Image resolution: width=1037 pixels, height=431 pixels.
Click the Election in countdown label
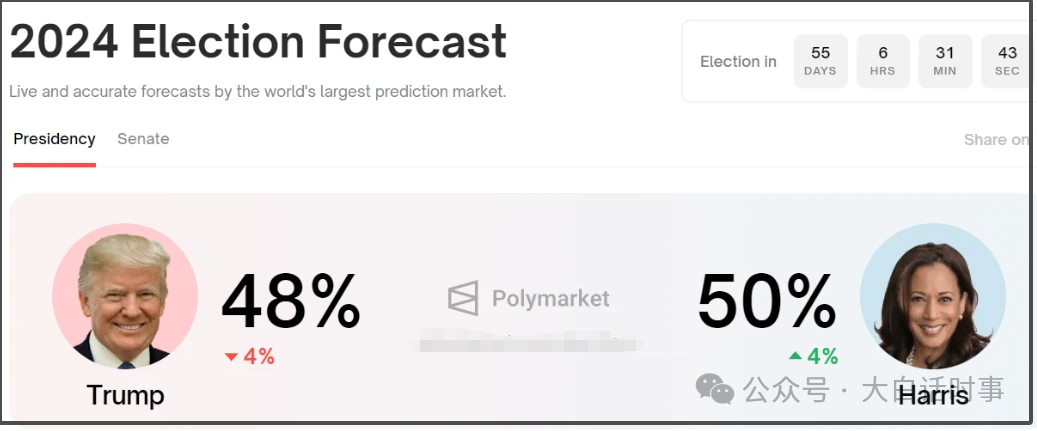738,62
